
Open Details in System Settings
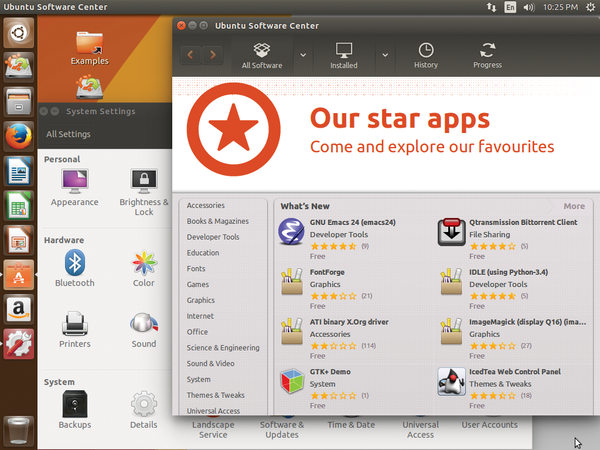point(144,409)
